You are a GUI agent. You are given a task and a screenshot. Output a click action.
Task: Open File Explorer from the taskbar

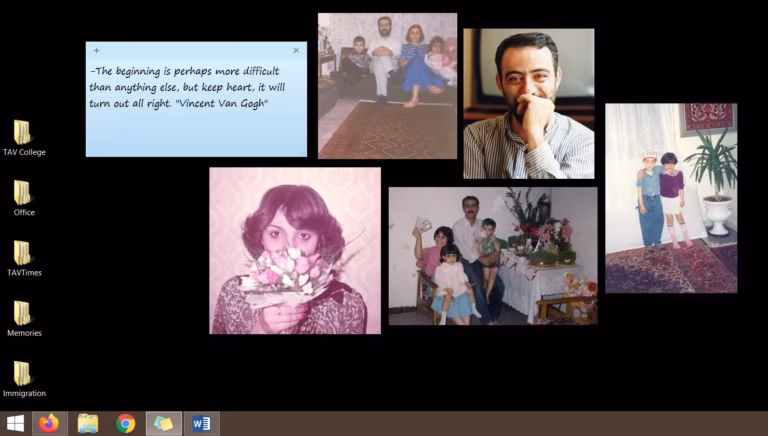tap(88, 423)
